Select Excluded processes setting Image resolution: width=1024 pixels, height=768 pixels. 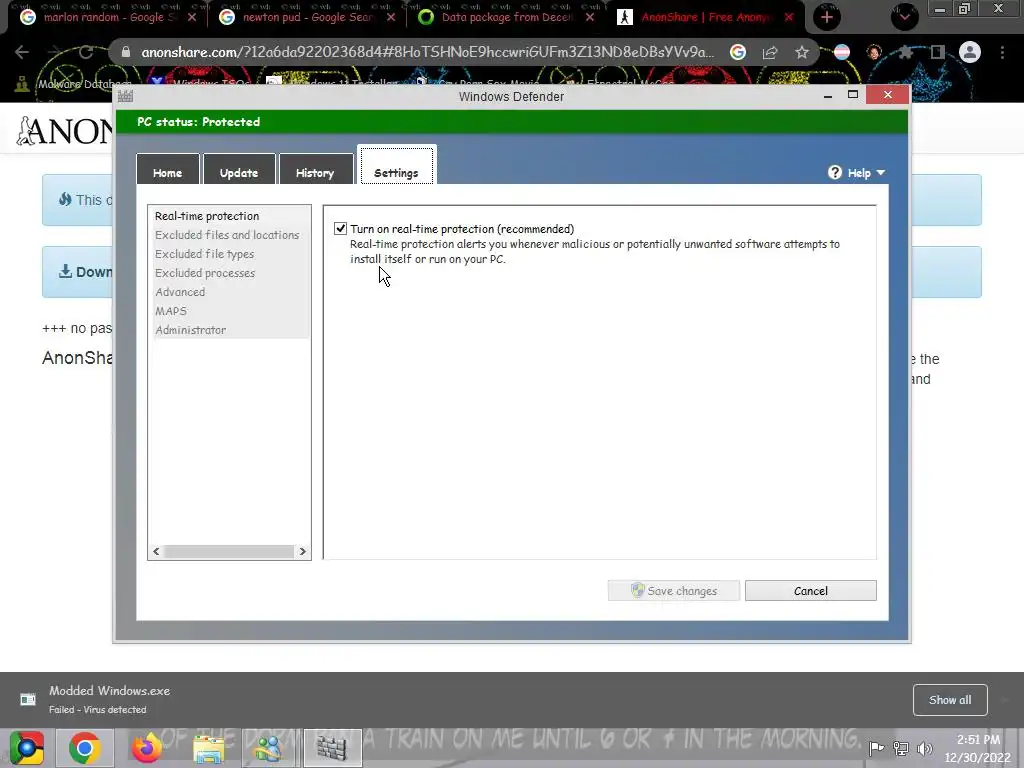click(205, 273)
